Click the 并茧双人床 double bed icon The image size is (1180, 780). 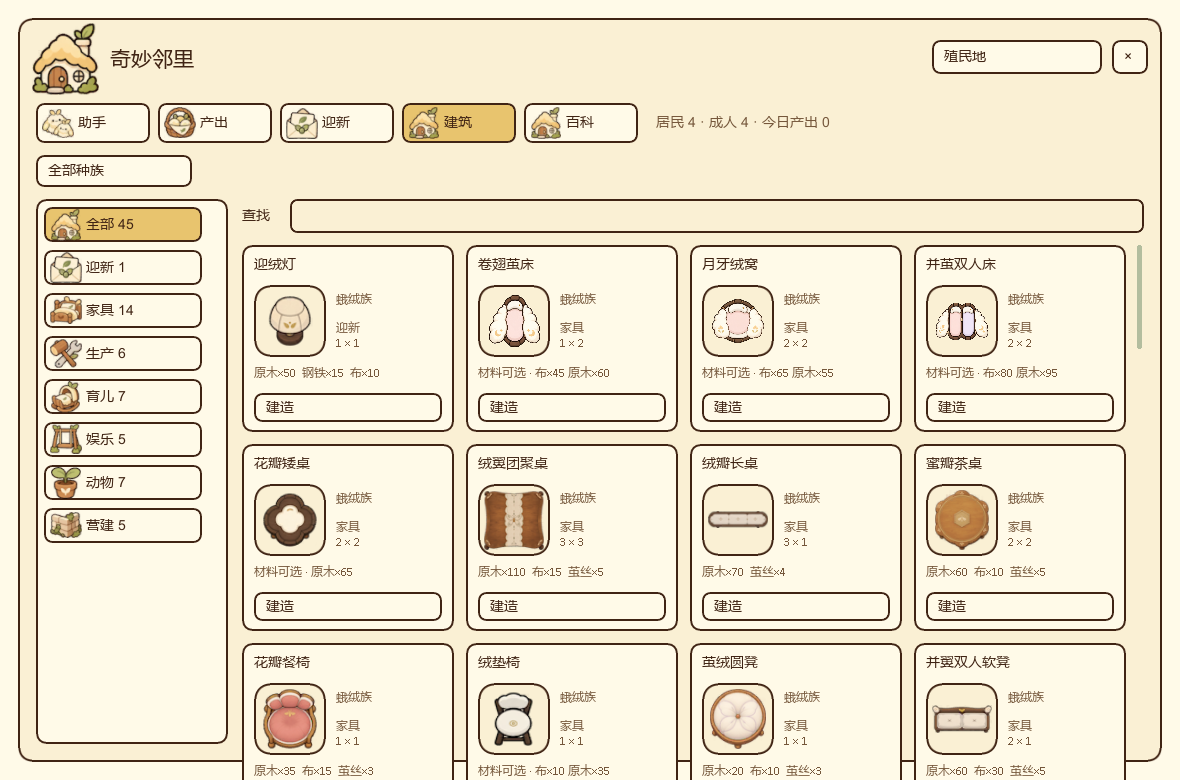[962, 321]
